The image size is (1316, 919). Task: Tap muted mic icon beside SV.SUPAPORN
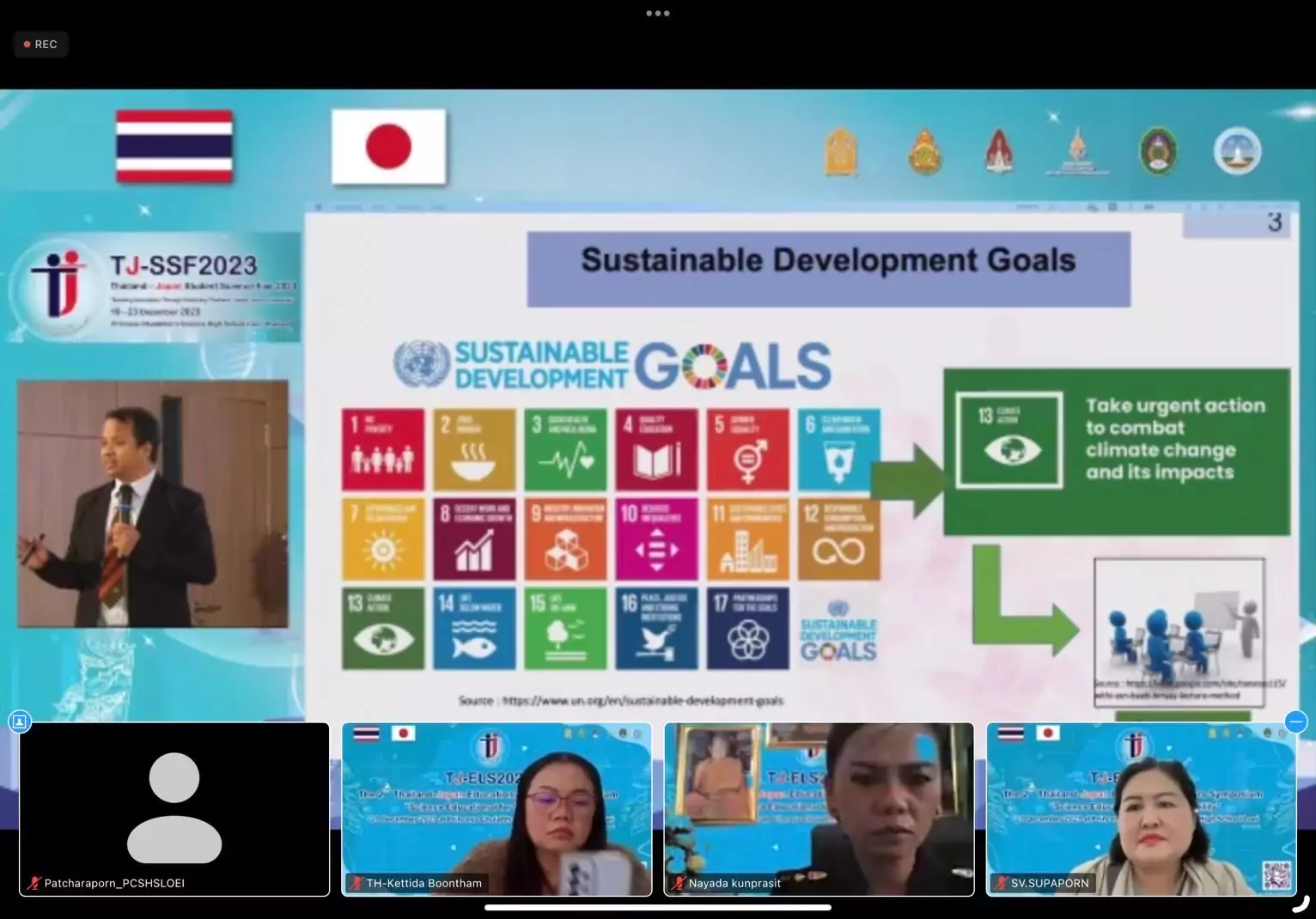click(1001, 883)
